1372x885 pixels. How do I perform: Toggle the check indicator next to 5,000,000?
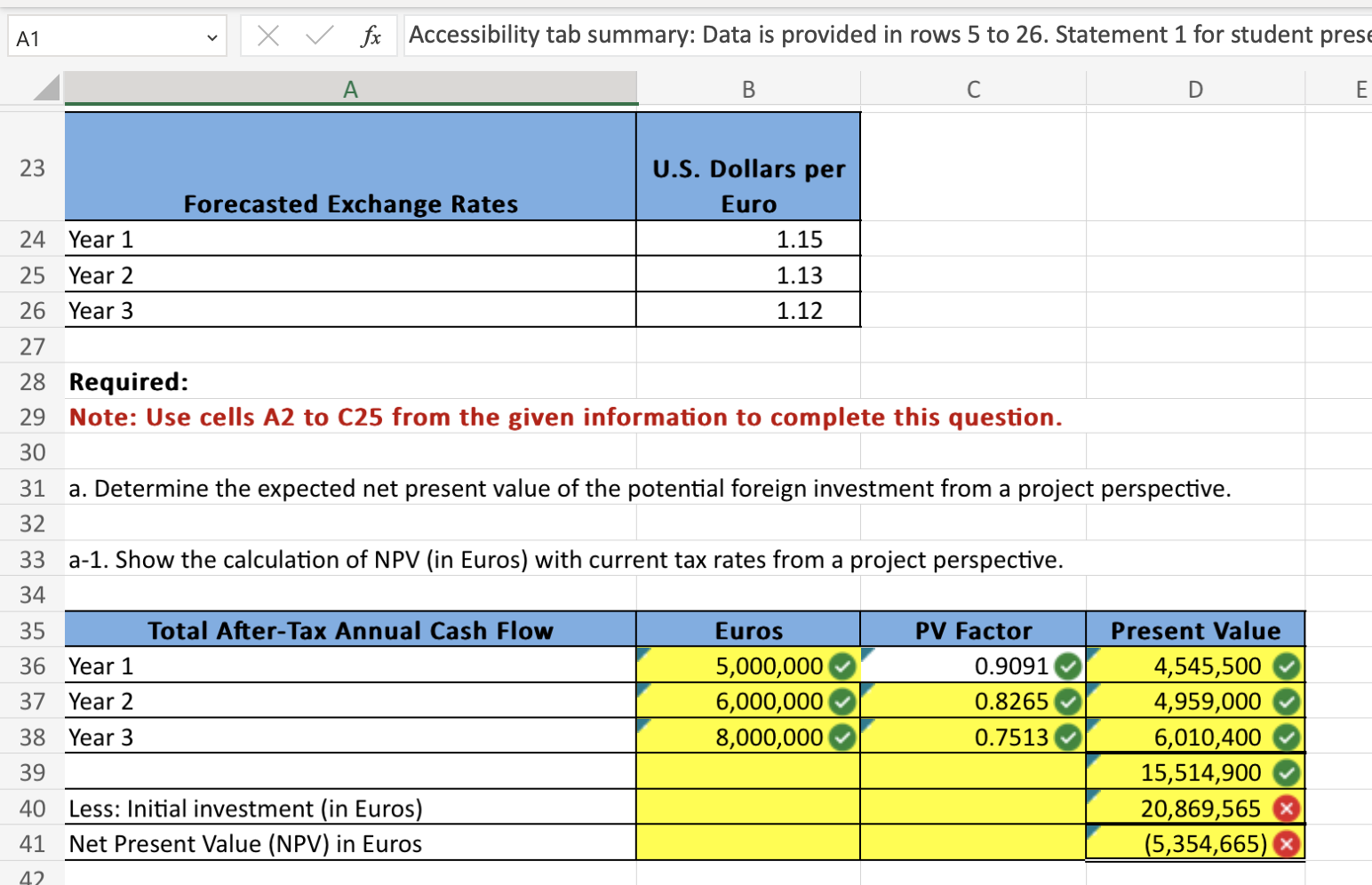click(x=844, y=666)
